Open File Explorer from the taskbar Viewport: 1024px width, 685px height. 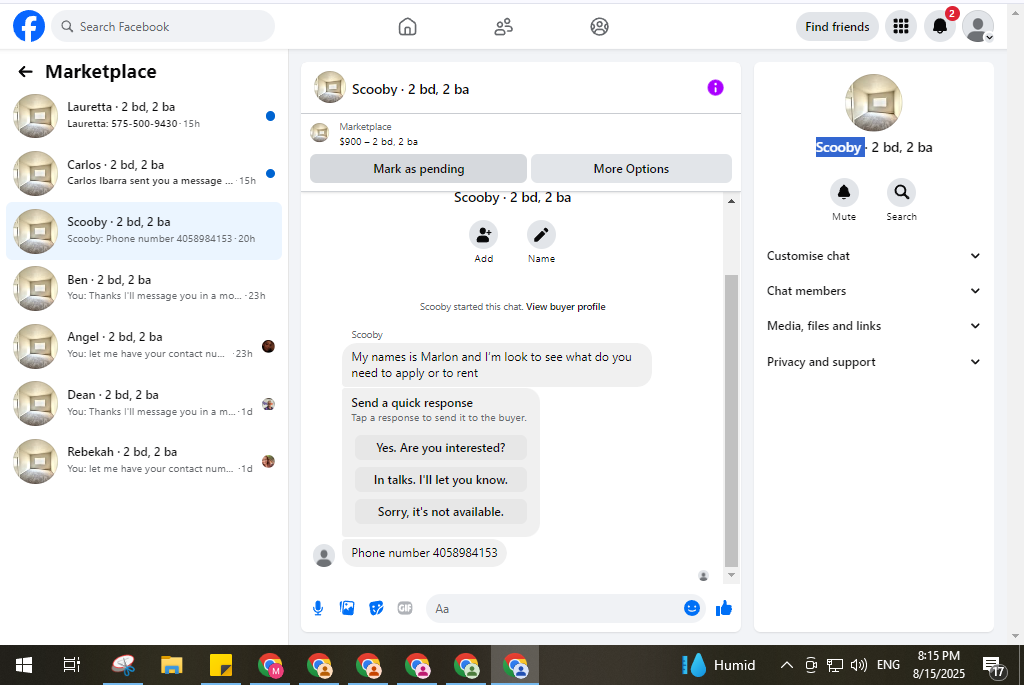[172, 665]
